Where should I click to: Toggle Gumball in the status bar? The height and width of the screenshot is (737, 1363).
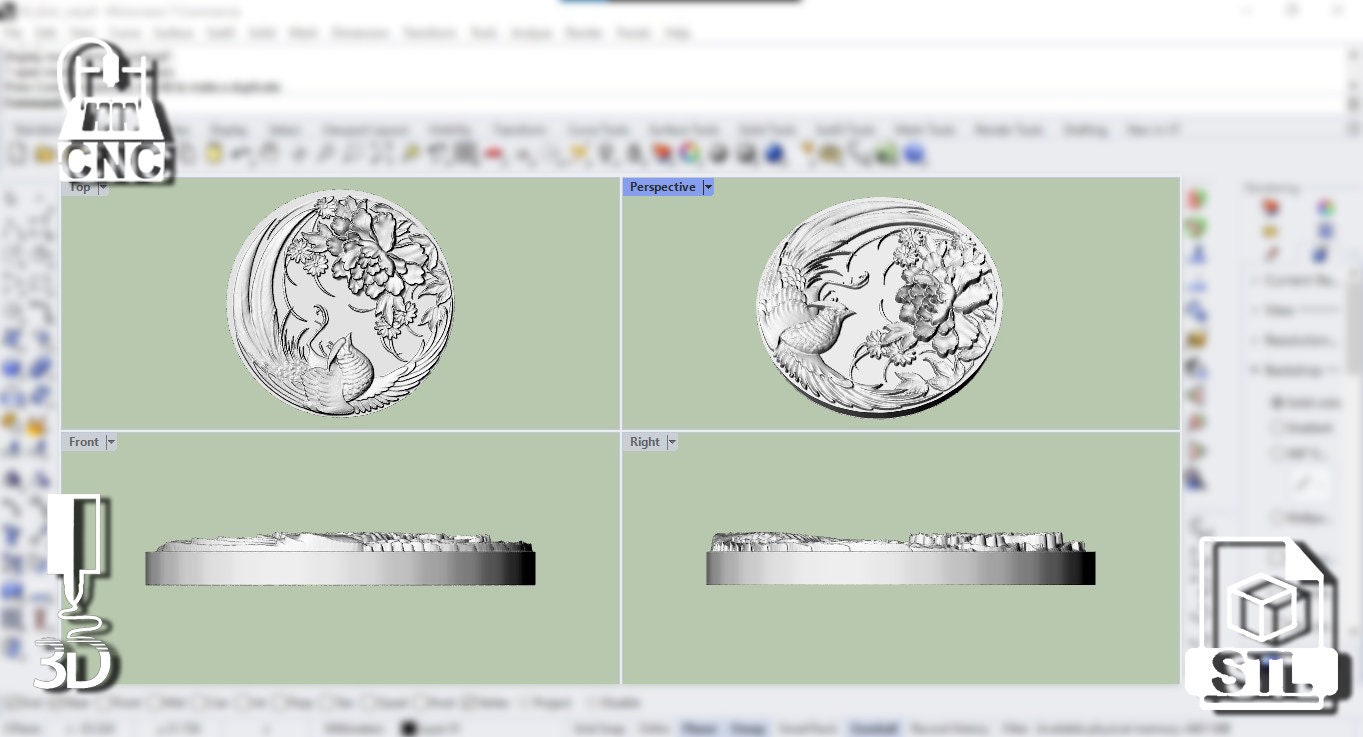click(875, 728)
